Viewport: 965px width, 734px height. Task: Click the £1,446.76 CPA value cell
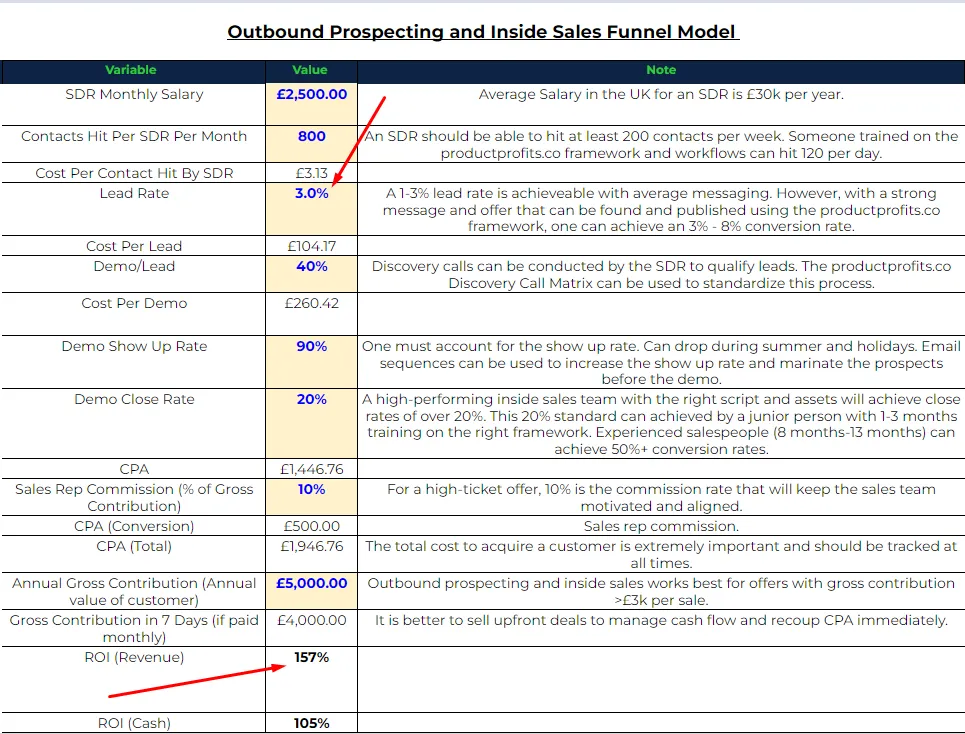click(x=311, y=469)
